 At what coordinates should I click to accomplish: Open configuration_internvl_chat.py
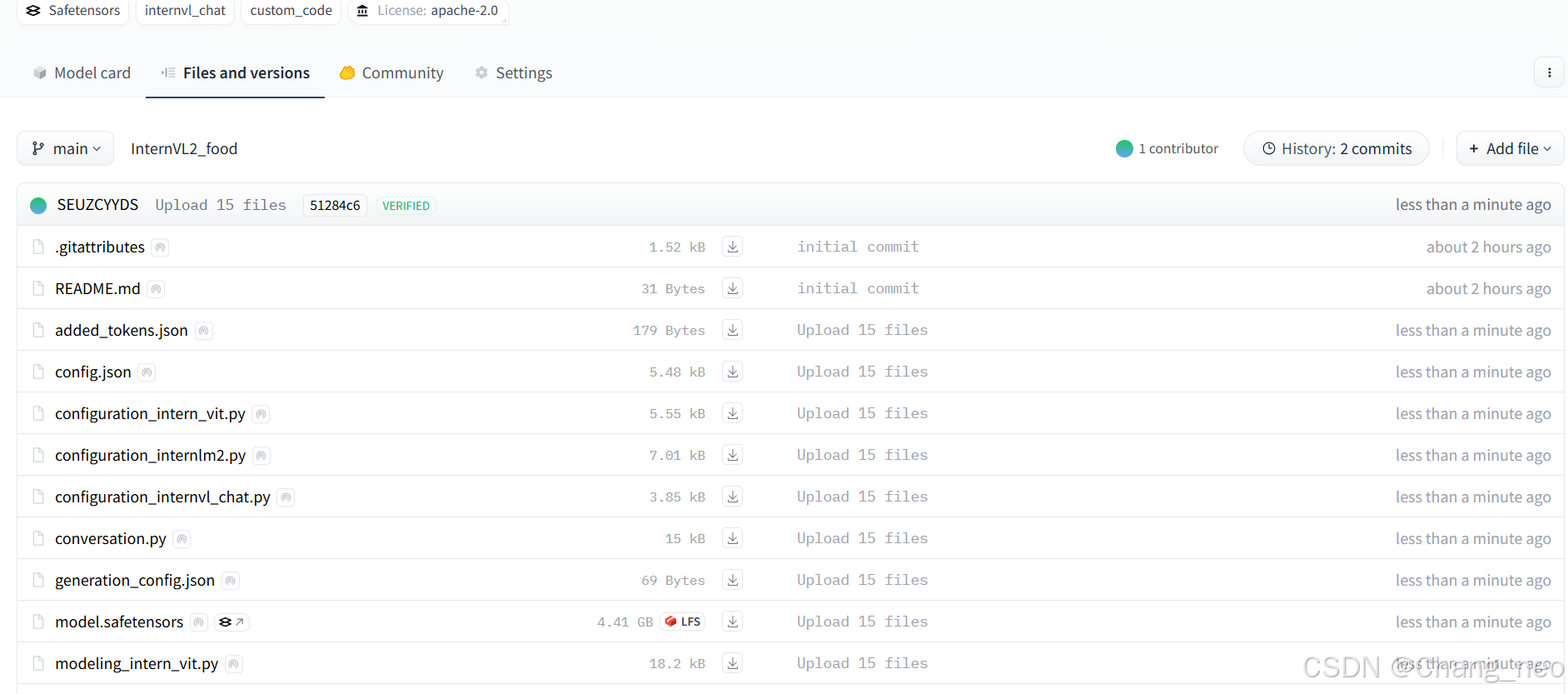[x=162, y=497]
